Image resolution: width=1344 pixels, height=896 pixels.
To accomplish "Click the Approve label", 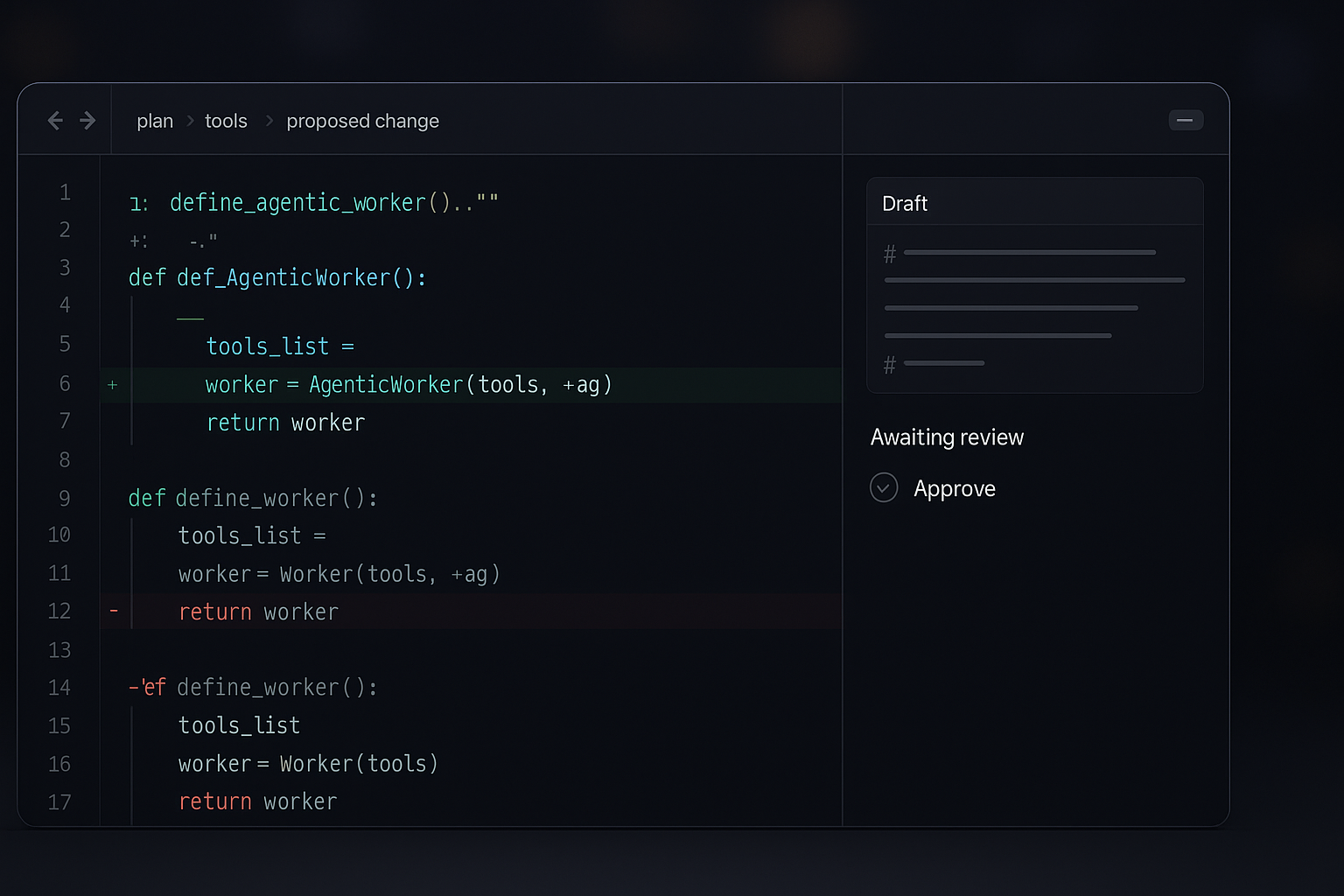I will pos(954,488).
